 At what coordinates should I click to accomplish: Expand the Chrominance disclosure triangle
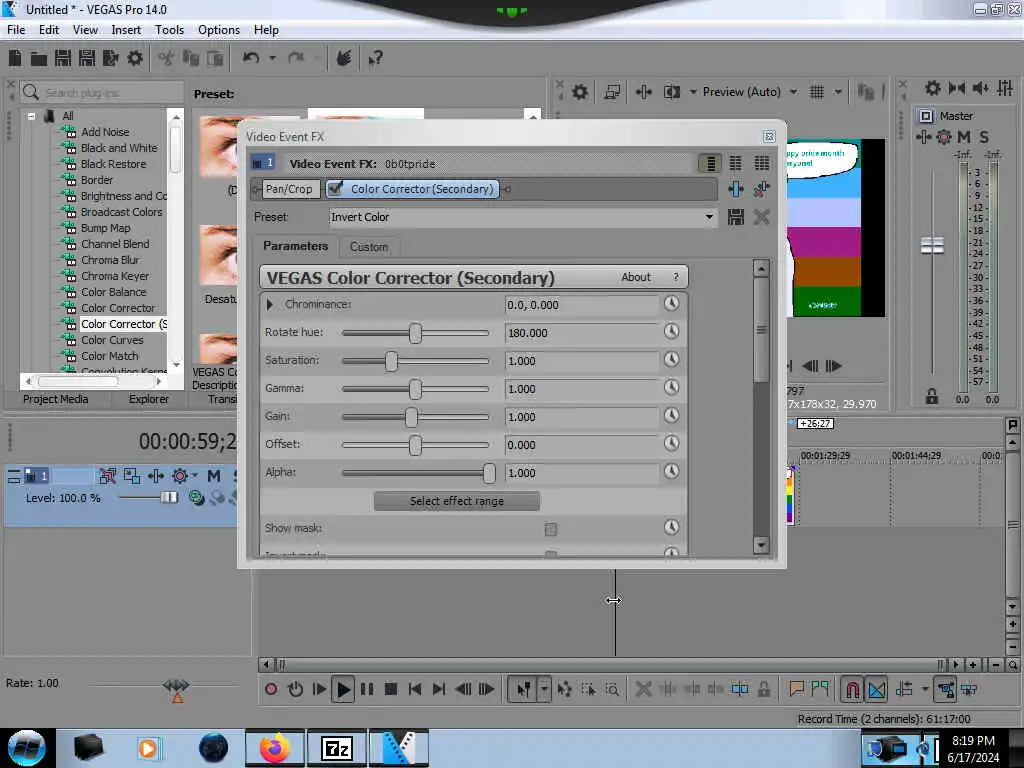coord(270,304)
